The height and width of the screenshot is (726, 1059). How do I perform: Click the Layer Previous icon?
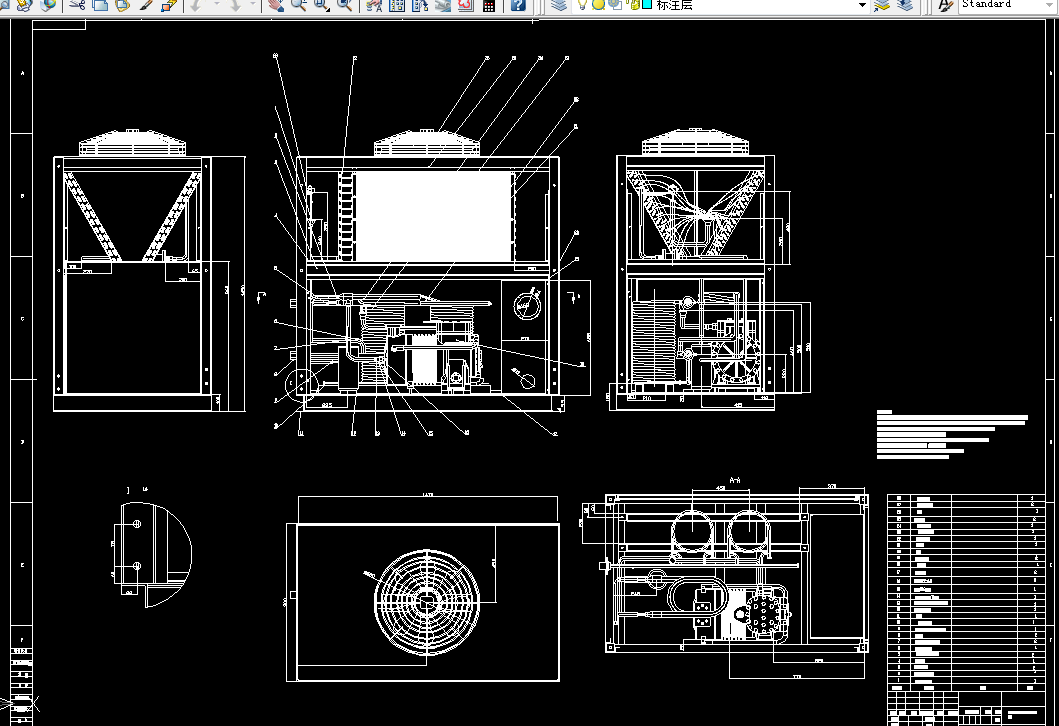905,5
